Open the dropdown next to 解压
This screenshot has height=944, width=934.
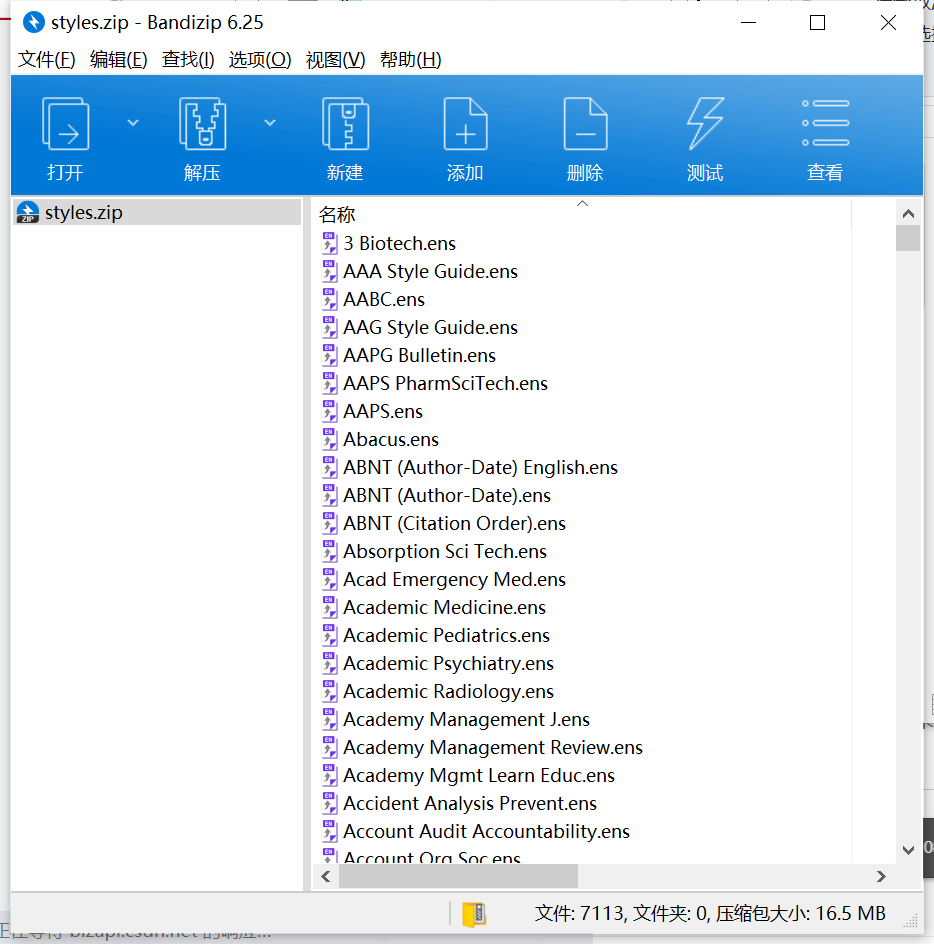267,122
